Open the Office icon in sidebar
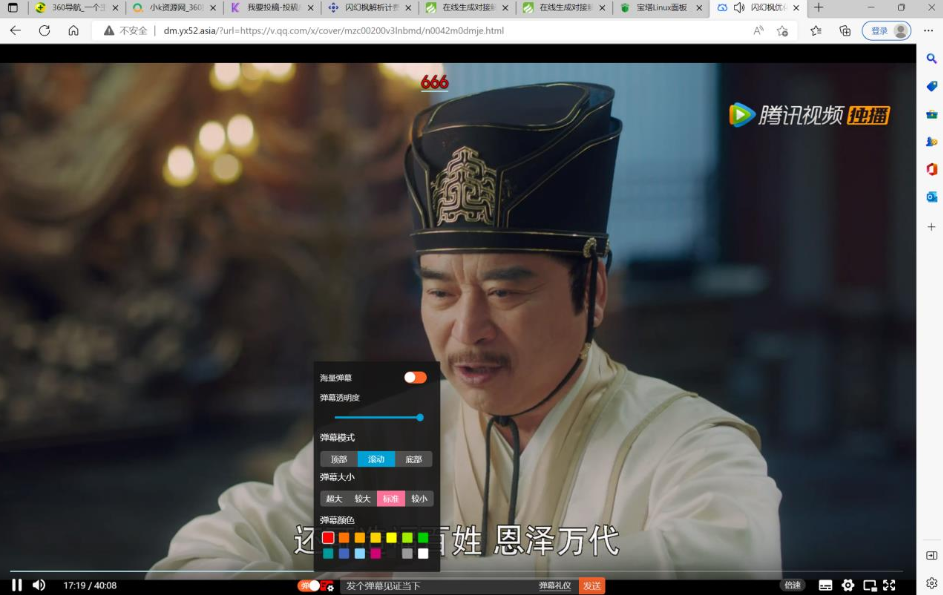Image resolution: width=943 pixels, height=595 pixels. (x=932, y=169)
